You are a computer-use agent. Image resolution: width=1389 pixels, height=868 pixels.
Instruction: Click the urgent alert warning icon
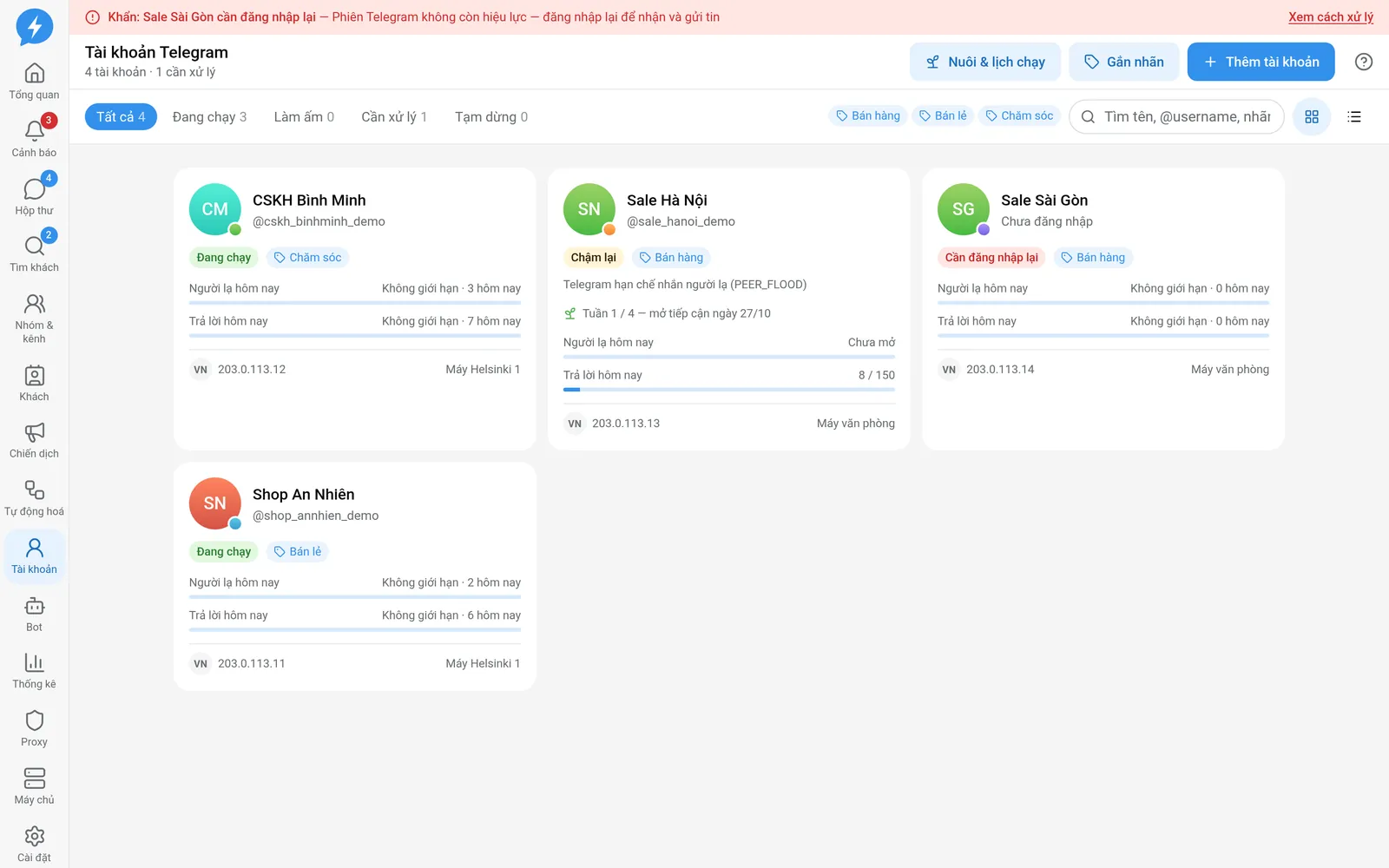coord(93,17)
